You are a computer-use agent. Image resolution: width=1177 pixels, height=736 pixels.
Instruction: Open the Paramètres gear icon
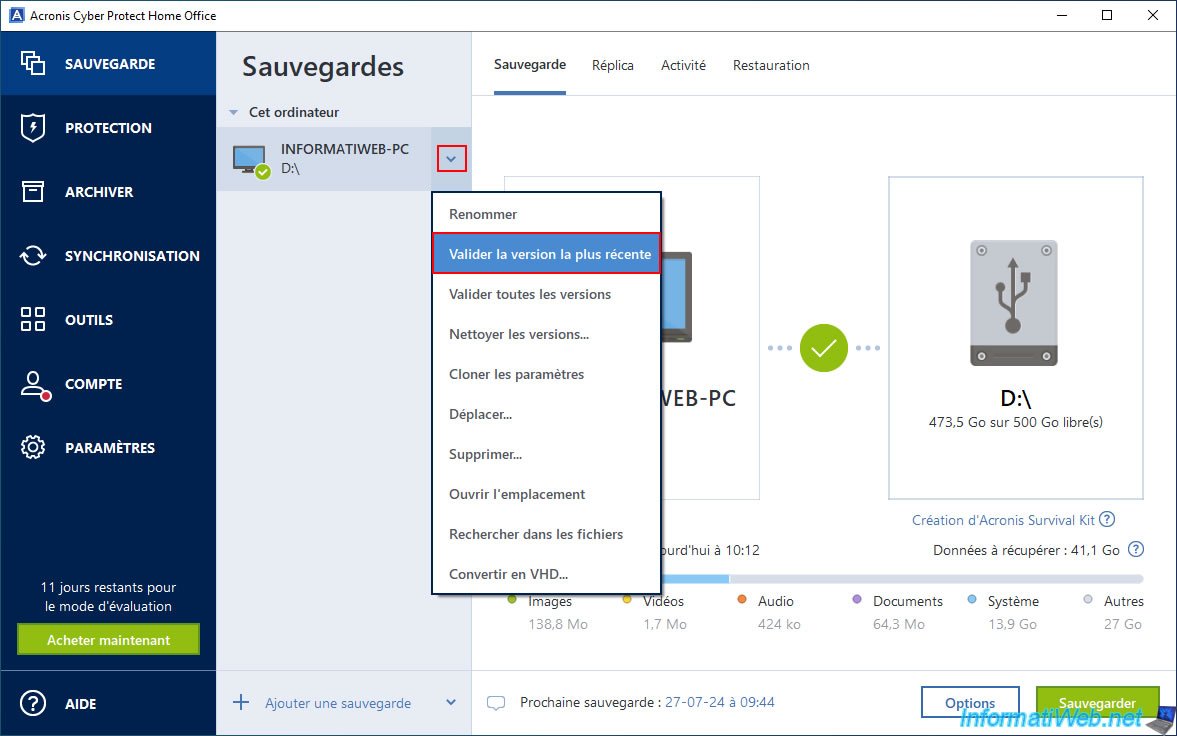click(x=33, y=448)
